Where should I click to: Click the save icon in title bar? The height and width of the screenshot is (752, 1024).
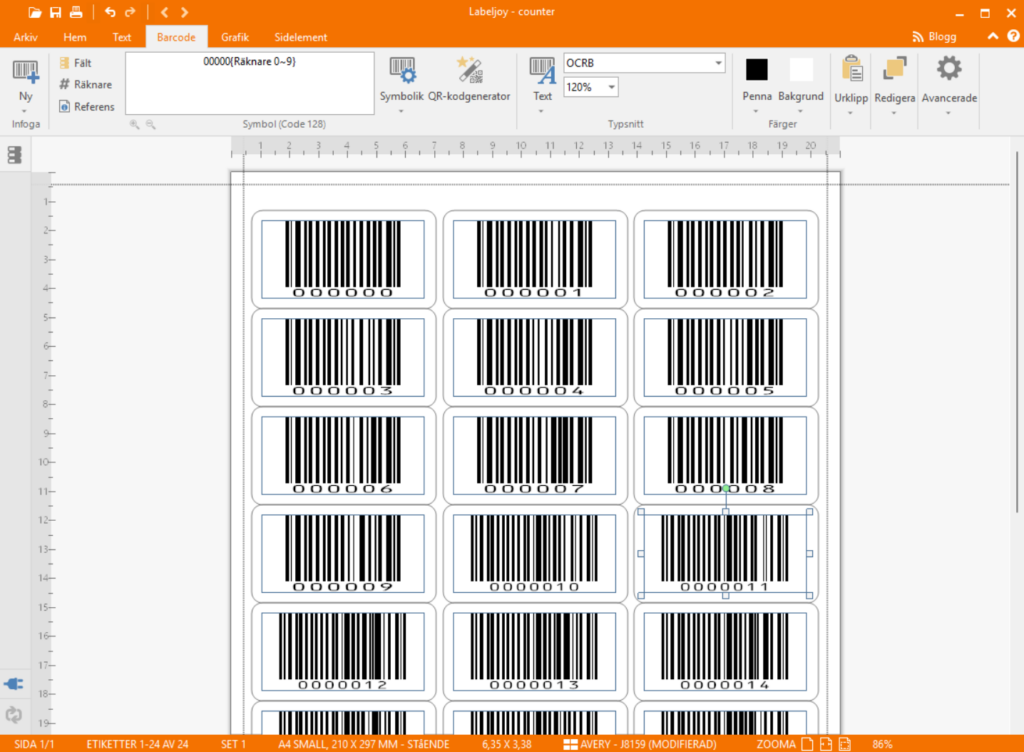point(56,13)
